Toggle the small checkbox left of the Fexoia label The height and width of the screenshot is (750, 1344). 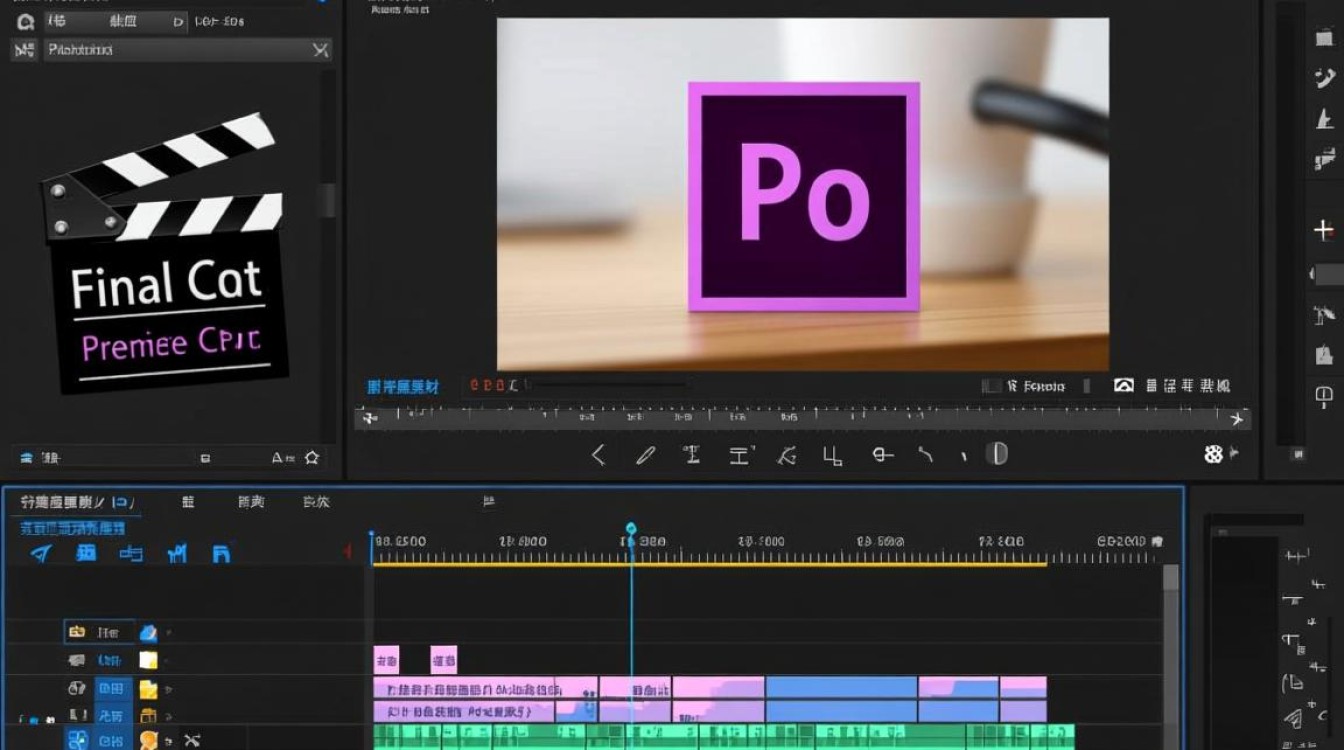[x=991, y=386]
